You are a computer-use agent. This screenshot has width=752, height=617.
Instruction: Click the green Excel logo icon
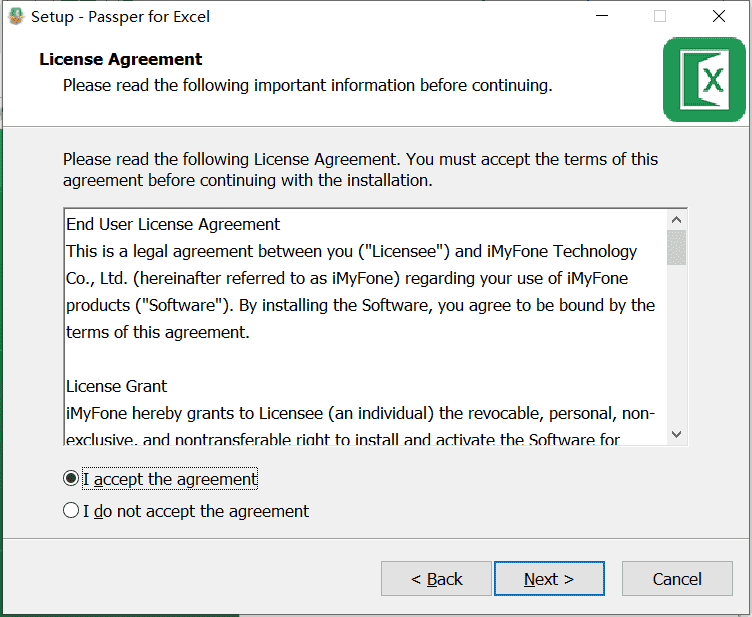pos(704,79)
